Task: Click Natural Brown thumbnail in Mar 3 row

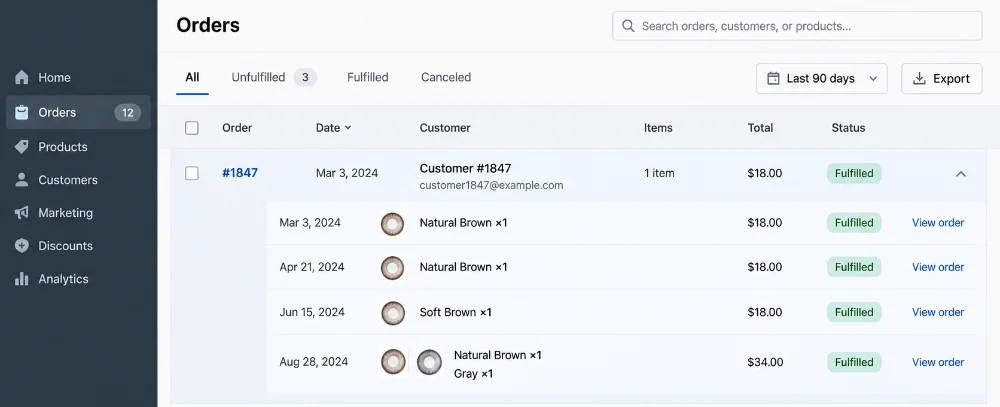Action: click(x=393, y=224)
